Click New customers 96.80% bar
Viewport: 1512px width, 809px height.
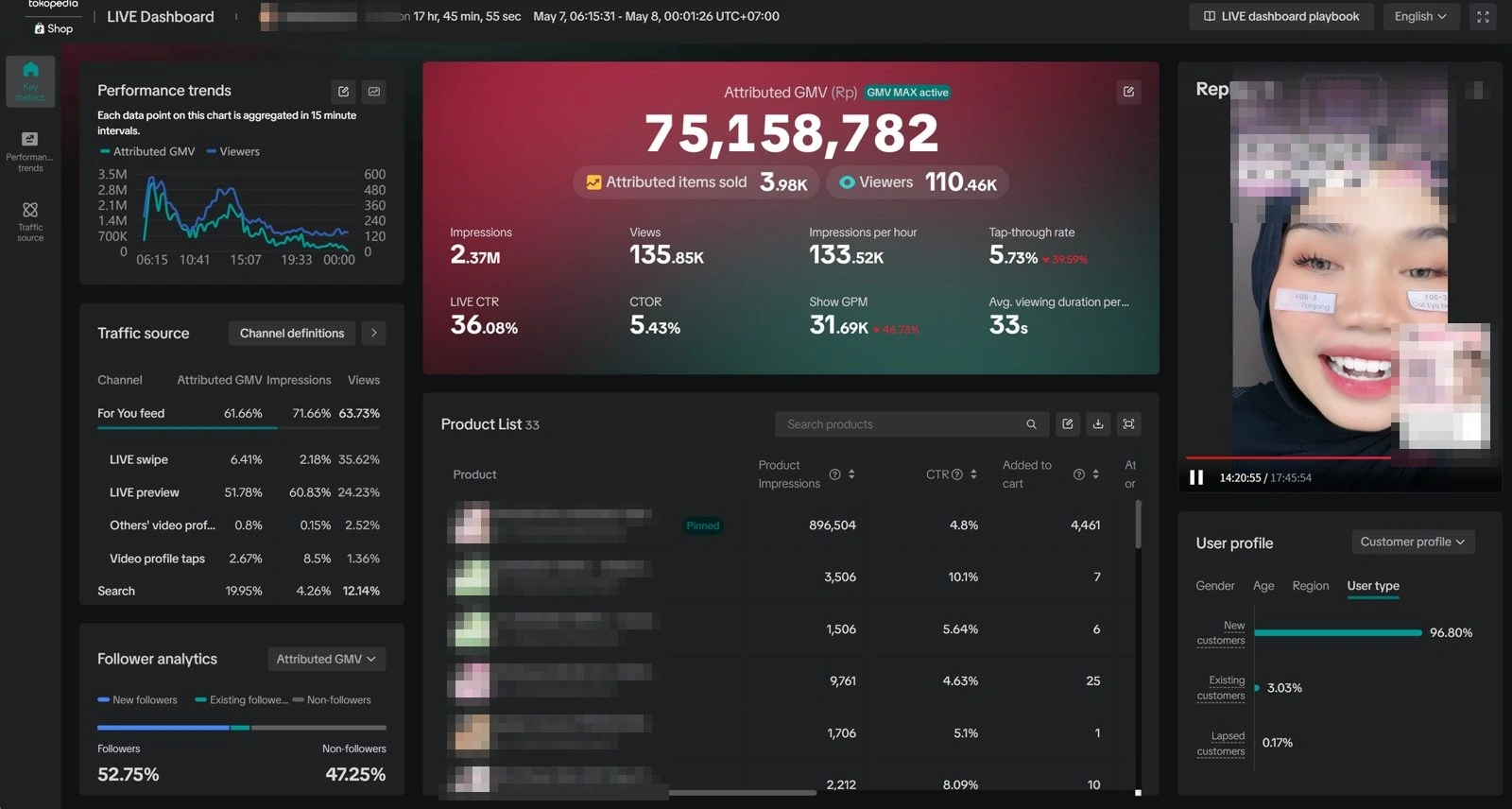click(x=1337, y=632)
